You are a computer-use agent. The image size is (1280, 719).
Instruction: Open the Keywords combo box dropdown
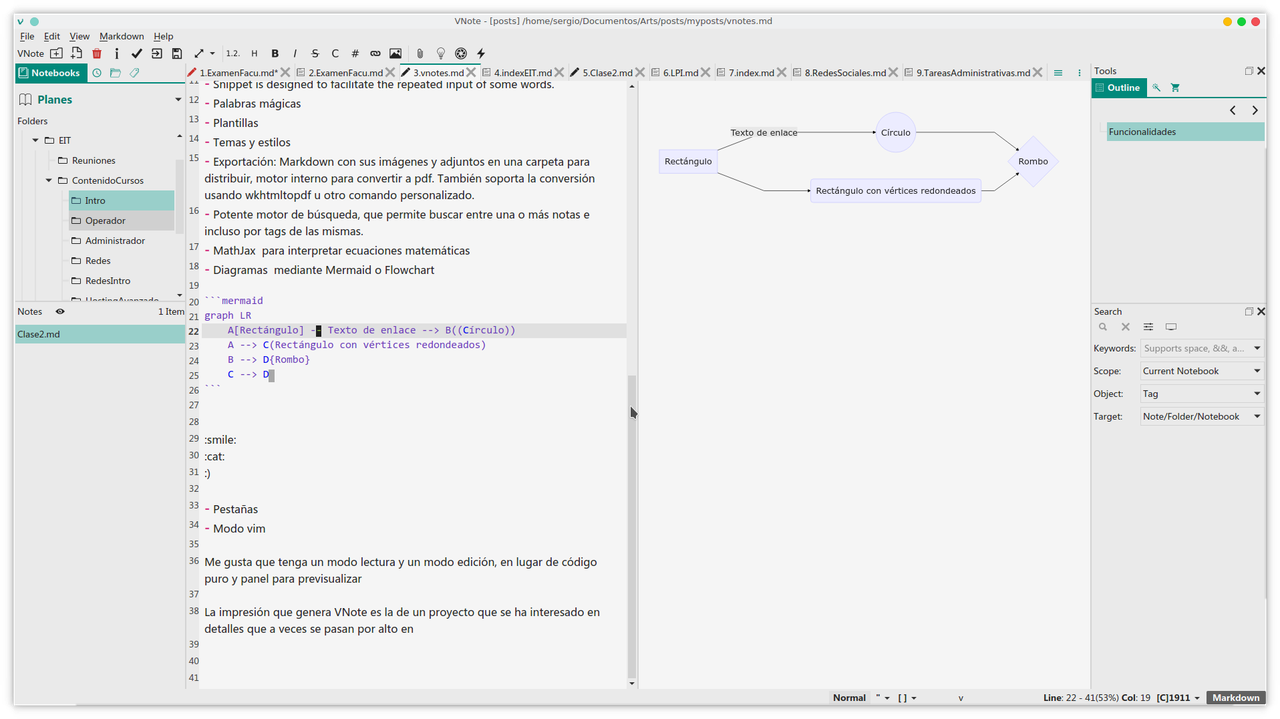(x=1257, y=348)
